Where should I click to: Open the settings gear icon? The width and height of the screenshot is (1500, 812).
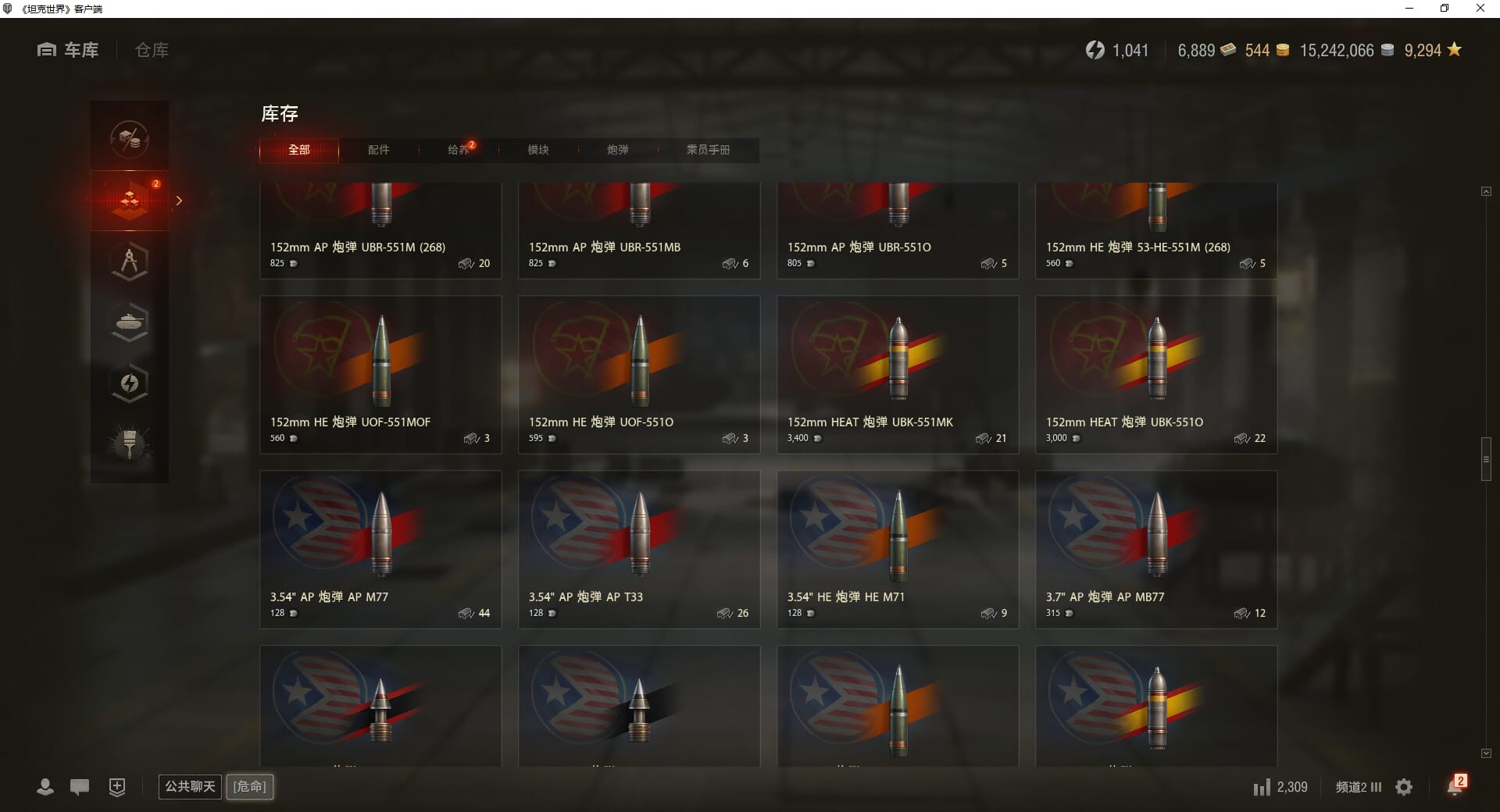click(1404, 787)
